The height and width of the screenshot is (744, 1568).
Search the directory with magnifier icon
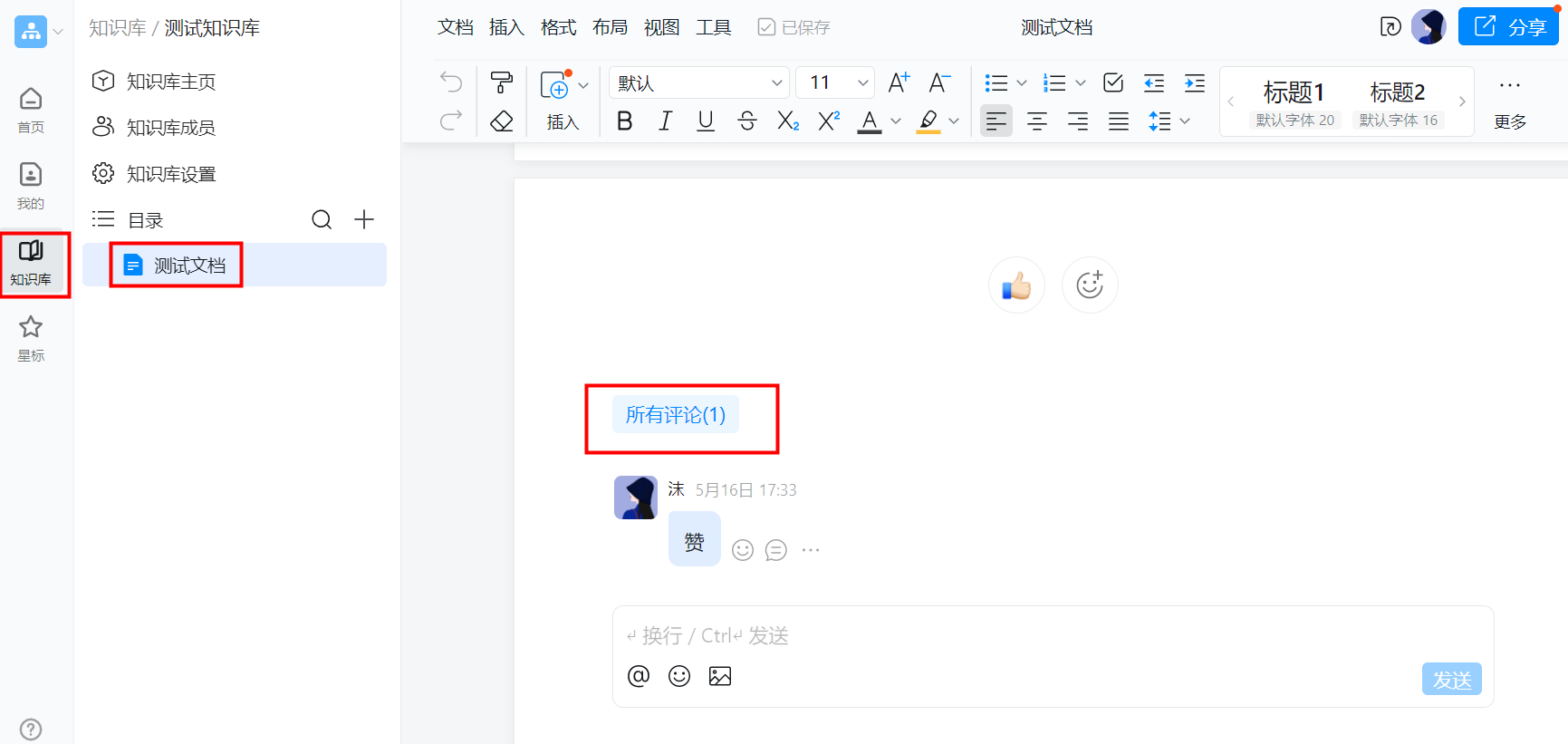[322, 219]
